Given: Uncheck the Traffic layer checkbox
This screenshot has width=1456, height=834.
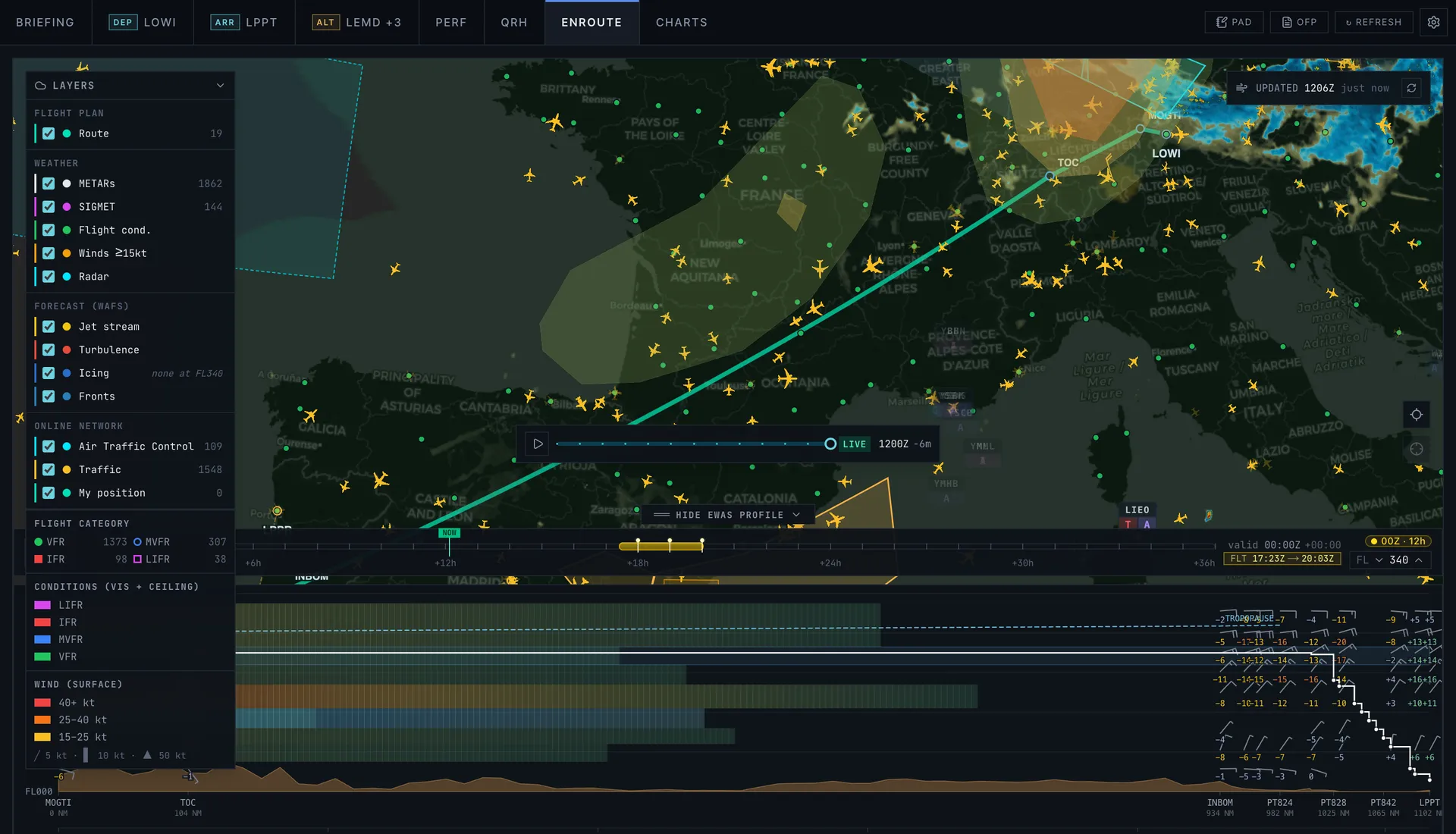Looking at the screenshot, I should pyautogui.click(x=49, y=470).
